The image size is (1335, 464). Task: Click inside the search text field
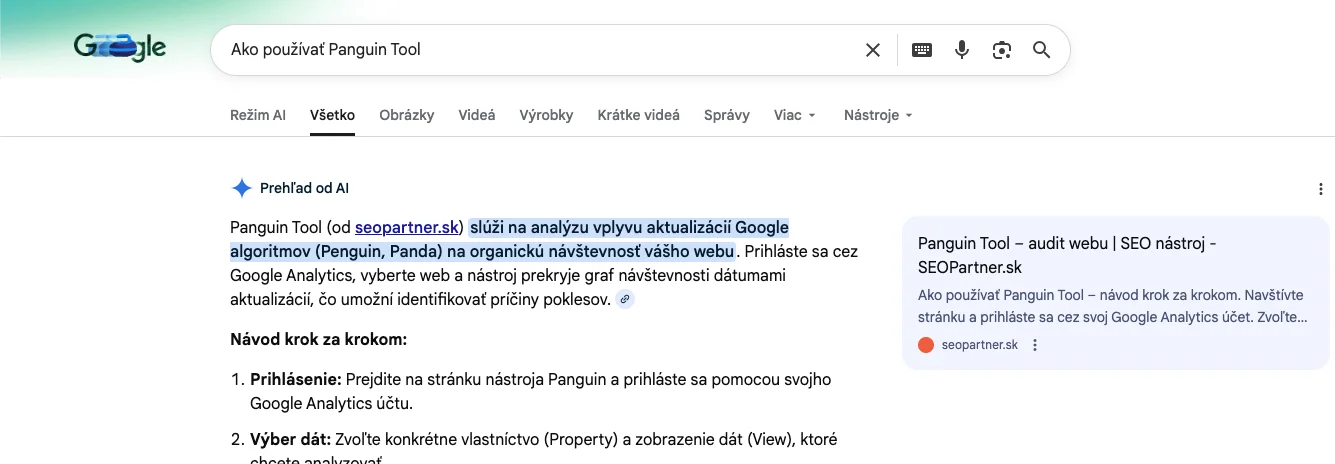coord(540,50)
